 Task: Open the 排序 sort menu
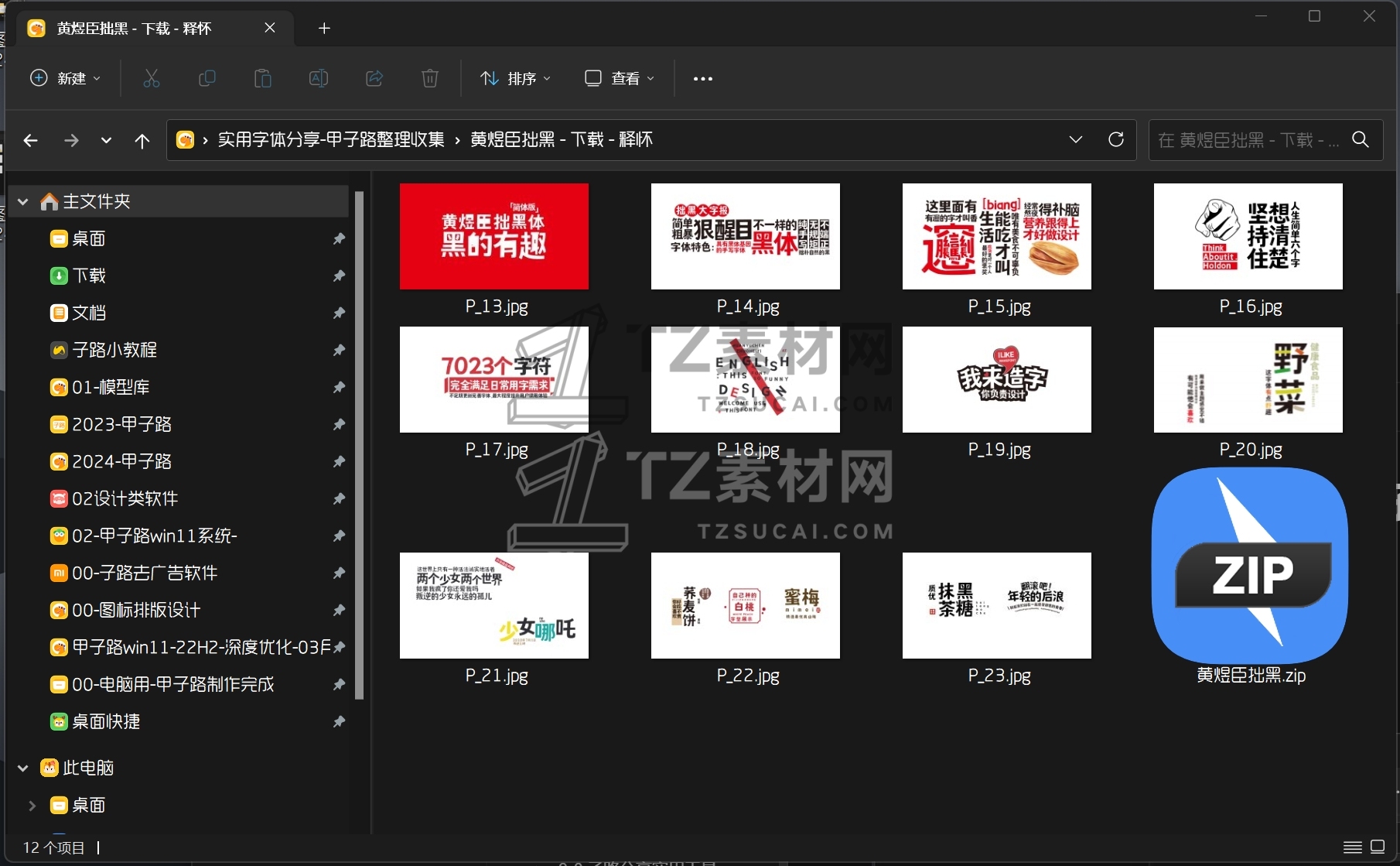(515, 78)
